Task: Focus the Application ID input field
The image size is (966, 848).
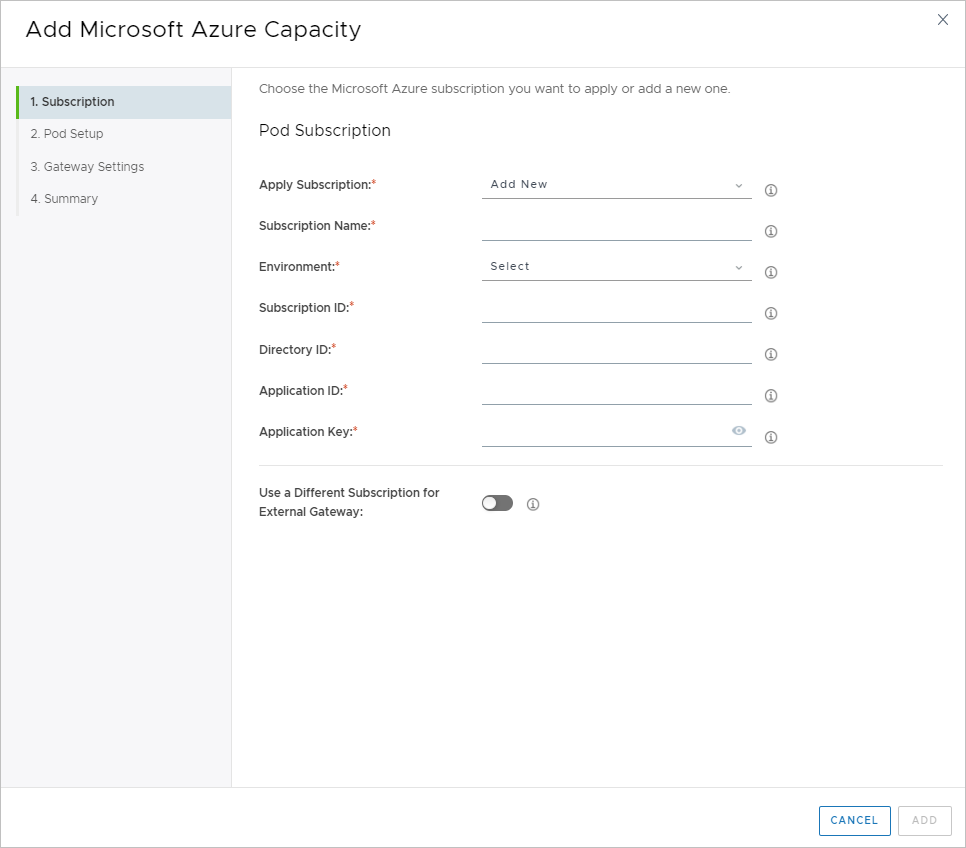Action: [616, 392]
